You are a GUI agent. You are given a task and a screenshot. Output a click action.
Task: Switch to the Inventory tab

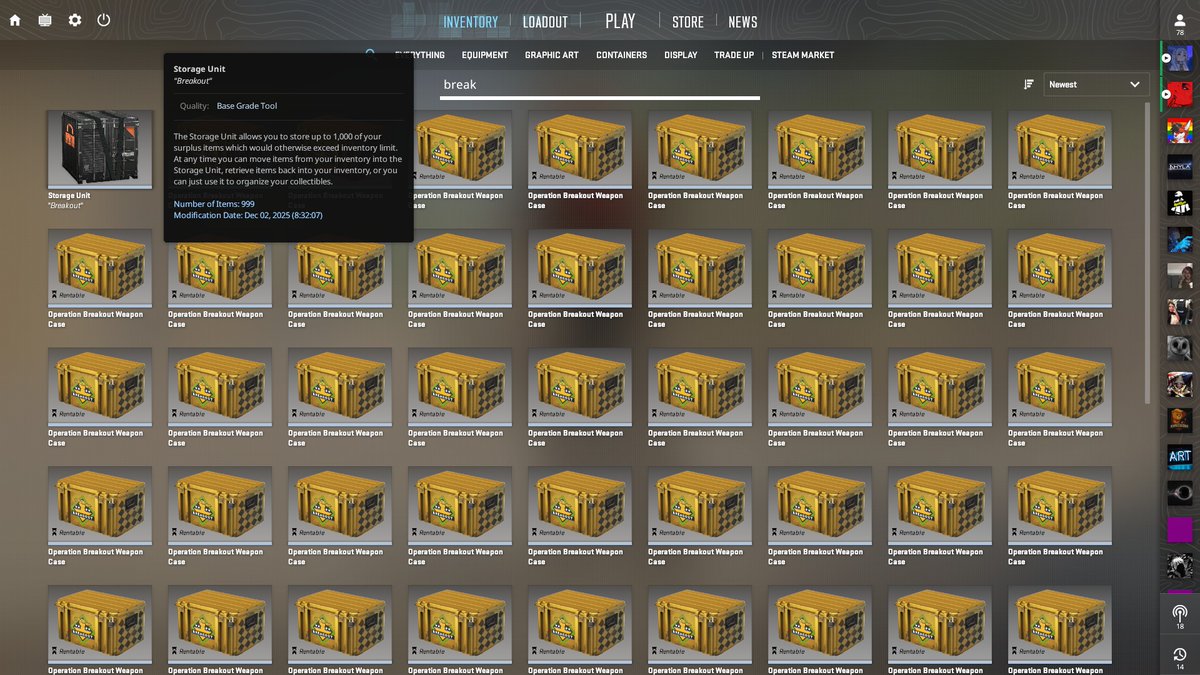click(x=470, y=22)
